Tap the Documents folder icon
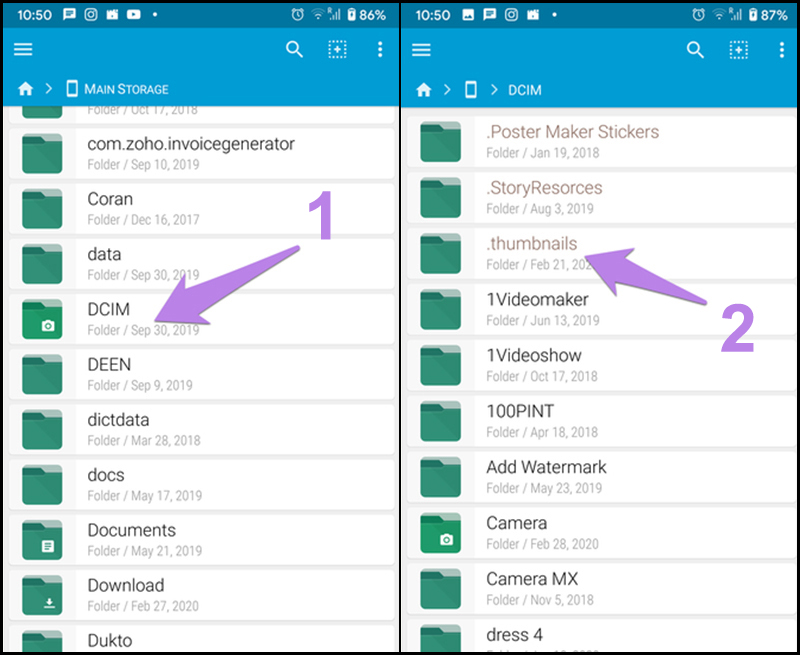This screenshot has width=800, height=655. point(42,540)
